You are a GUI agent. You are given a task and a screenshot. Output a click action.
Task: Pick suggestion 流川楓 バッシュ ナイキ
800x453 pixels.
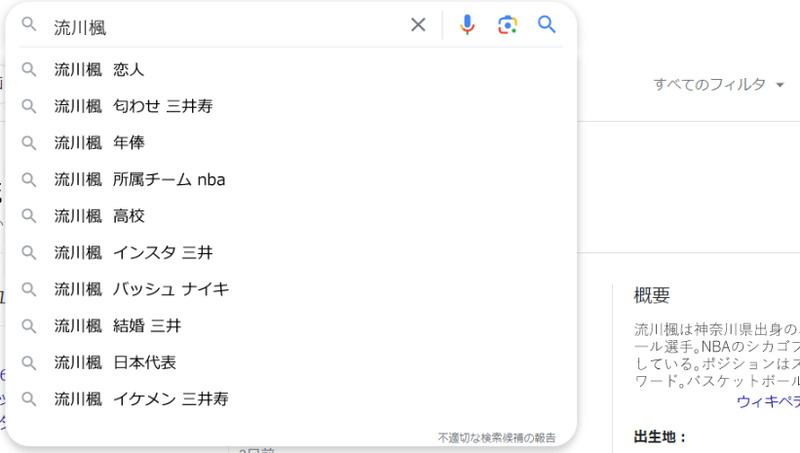click(x=141, y=289)
